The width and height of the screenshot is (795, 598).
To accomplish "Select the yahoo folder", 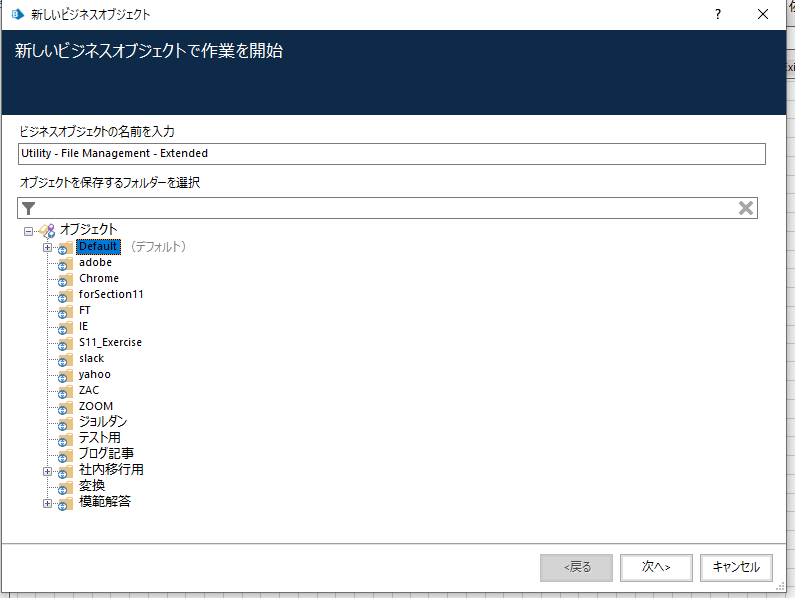I will (x=95, y=374).
